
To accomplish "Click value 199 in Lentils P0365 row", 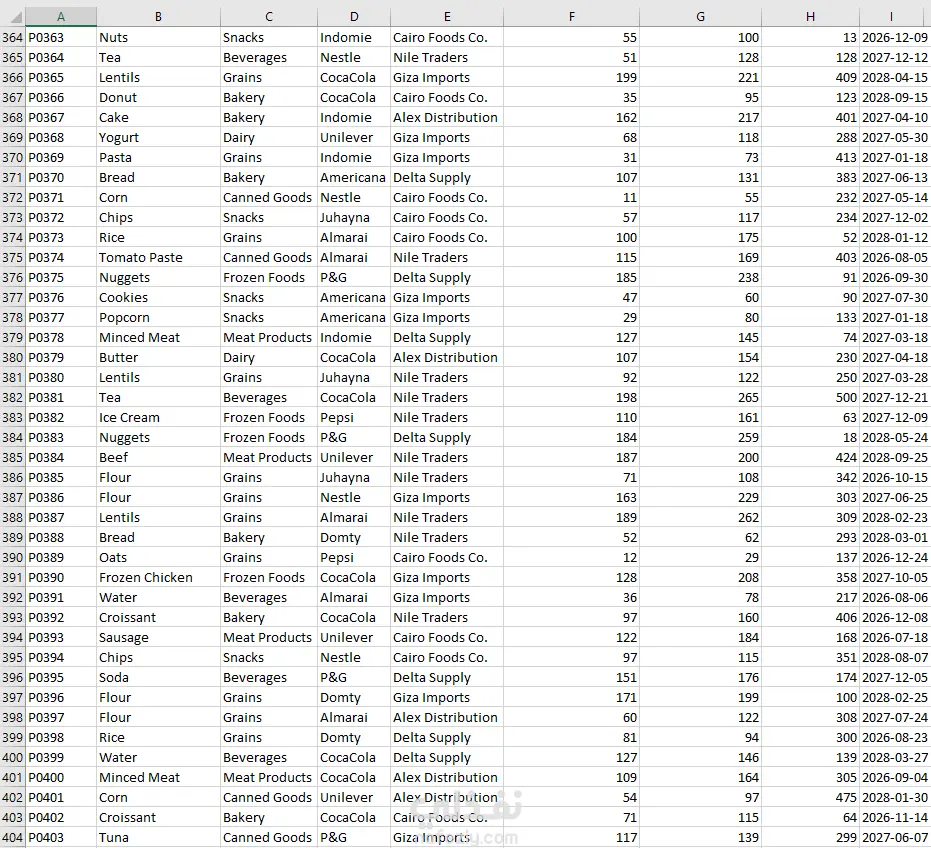I will [x=571, y=78].
